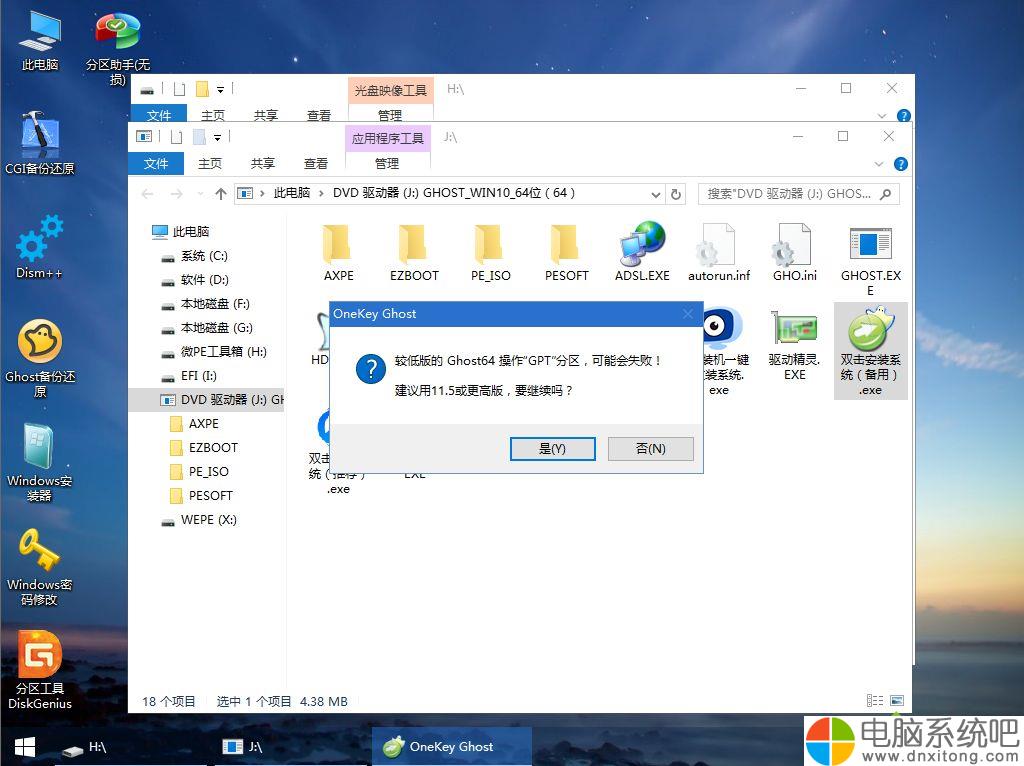Select GHOST.EXE file icon

(871, 260)
